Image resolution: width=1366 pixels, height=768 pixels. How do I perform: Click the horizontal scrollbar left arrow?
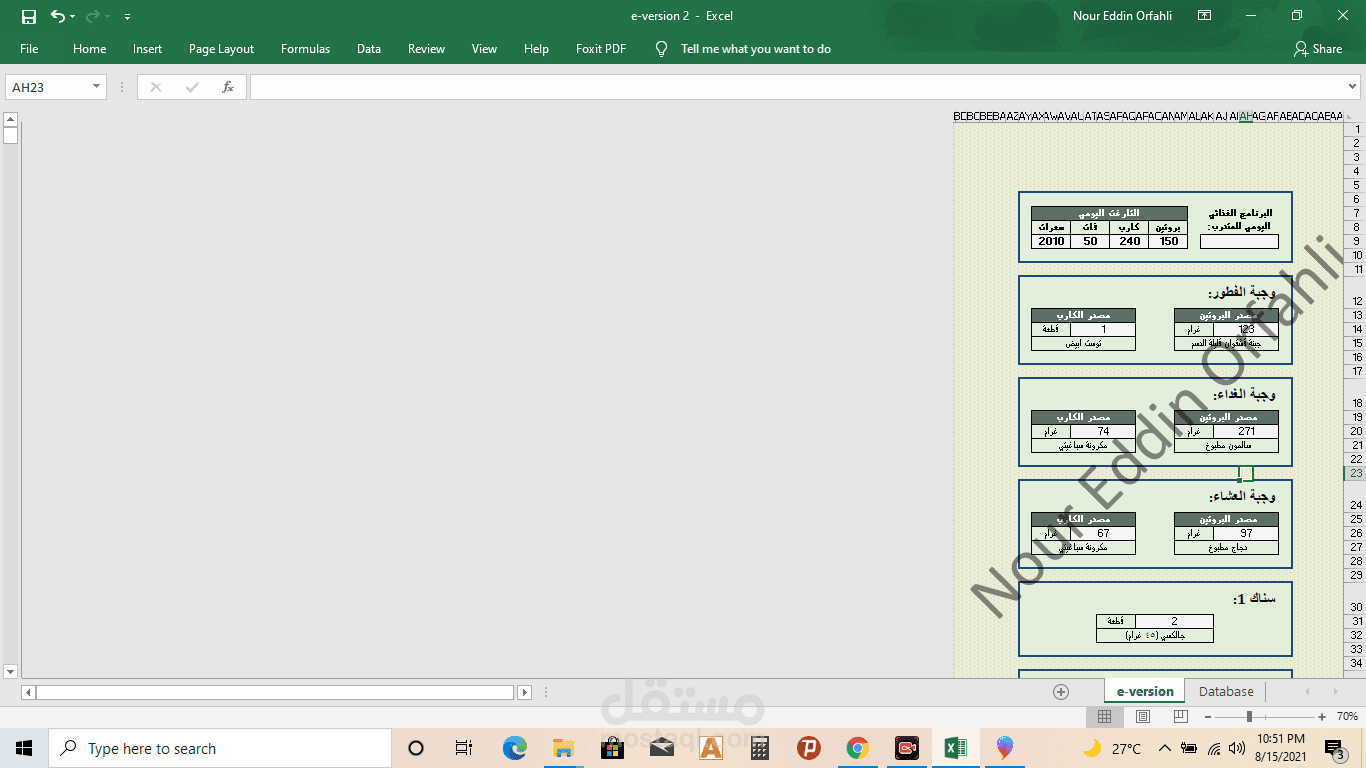(28, 692)
